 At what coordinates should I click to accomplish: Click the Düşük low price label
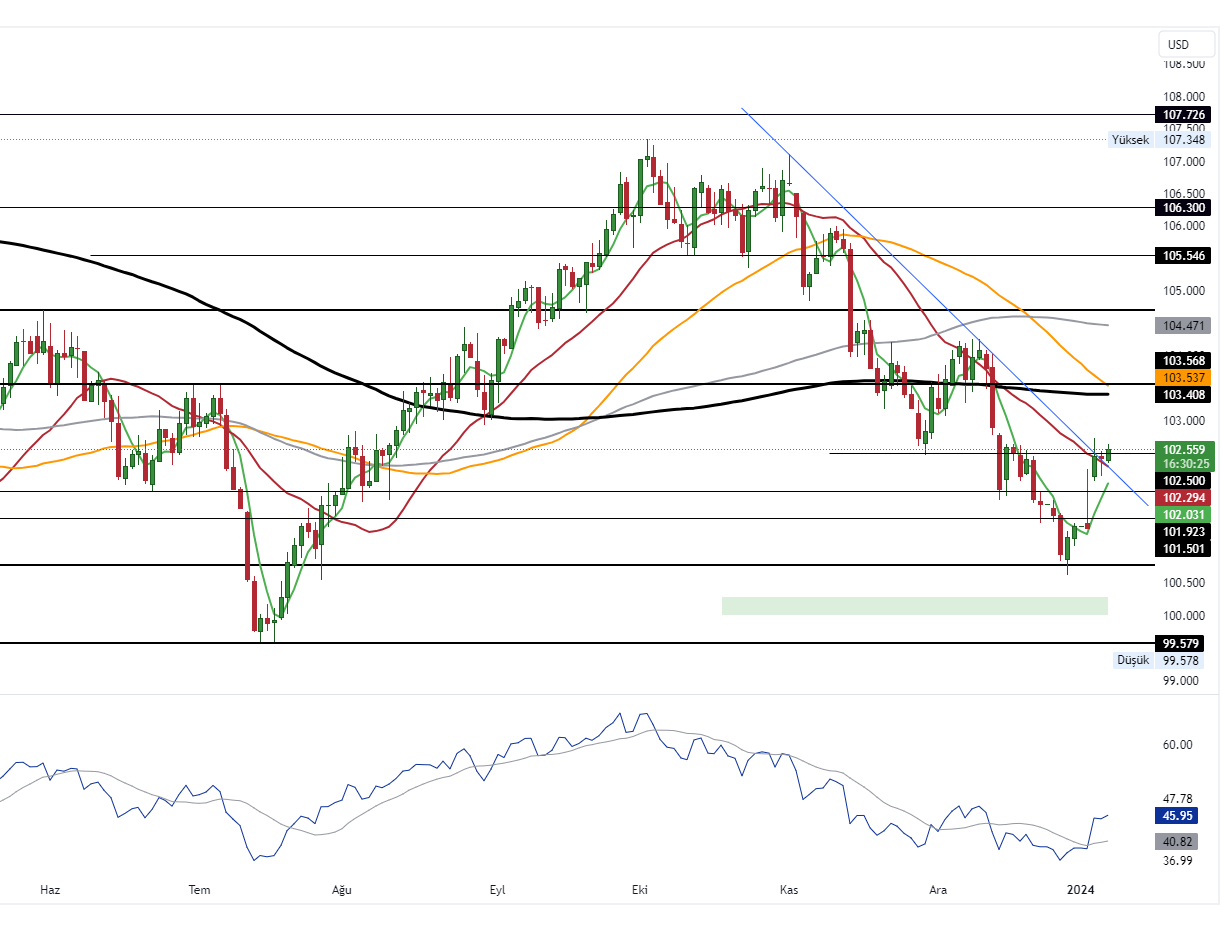(1133, 660)
